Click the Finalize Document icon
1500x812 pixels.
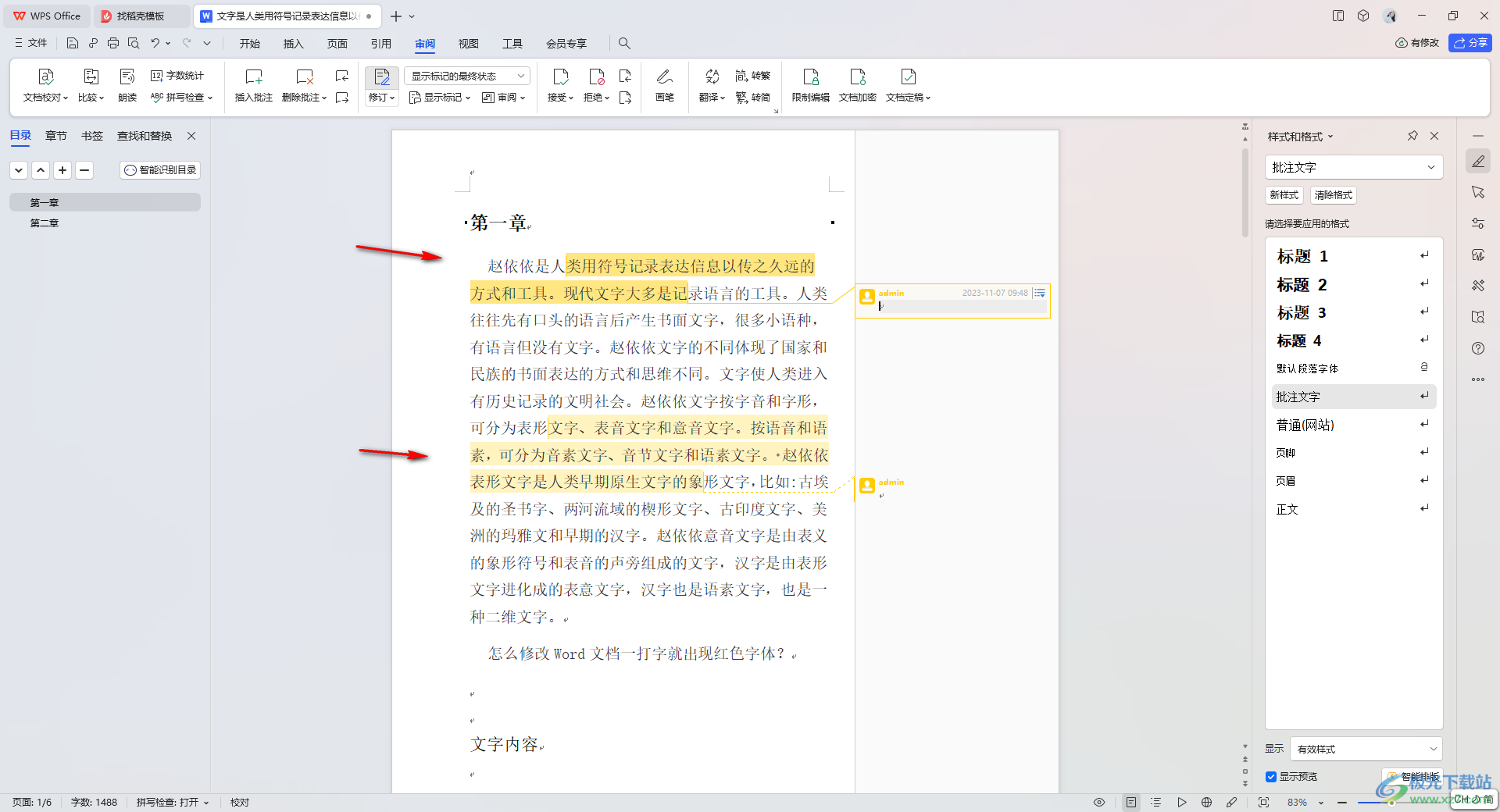pyautogui.click(x=908, y=77)
